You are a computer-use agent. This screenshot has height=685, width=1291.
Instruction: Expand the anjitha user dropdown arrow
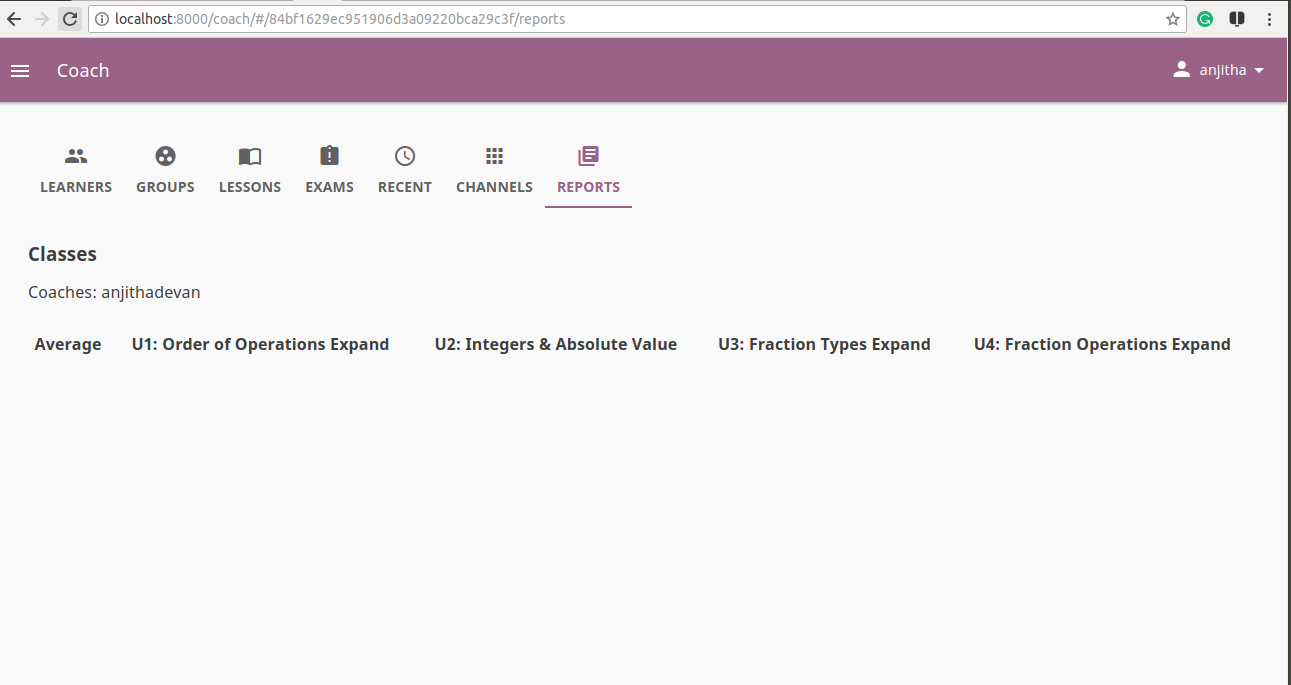(1259, 71)
